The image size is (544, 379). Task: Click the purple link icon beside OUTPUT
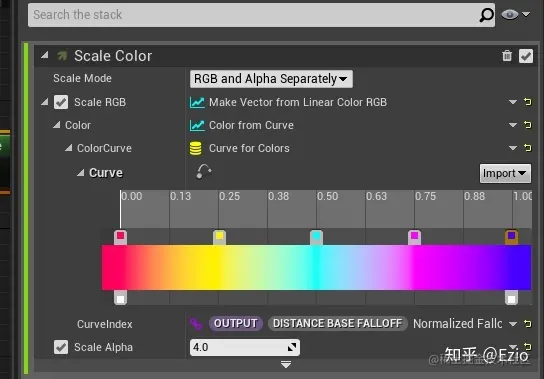click(196, 324)
